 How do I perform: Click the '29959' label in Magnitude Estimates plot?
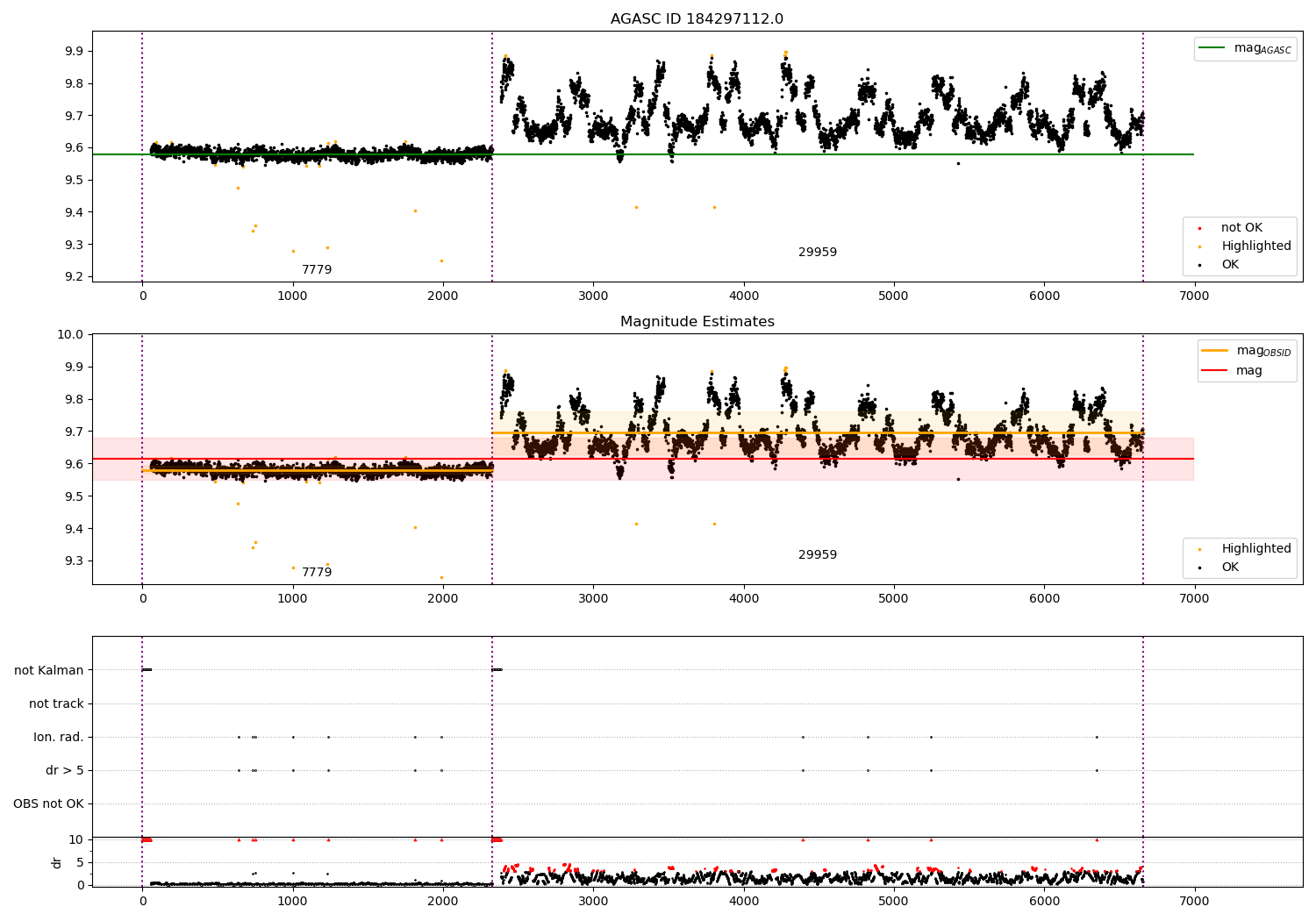(x=818, y=555)
